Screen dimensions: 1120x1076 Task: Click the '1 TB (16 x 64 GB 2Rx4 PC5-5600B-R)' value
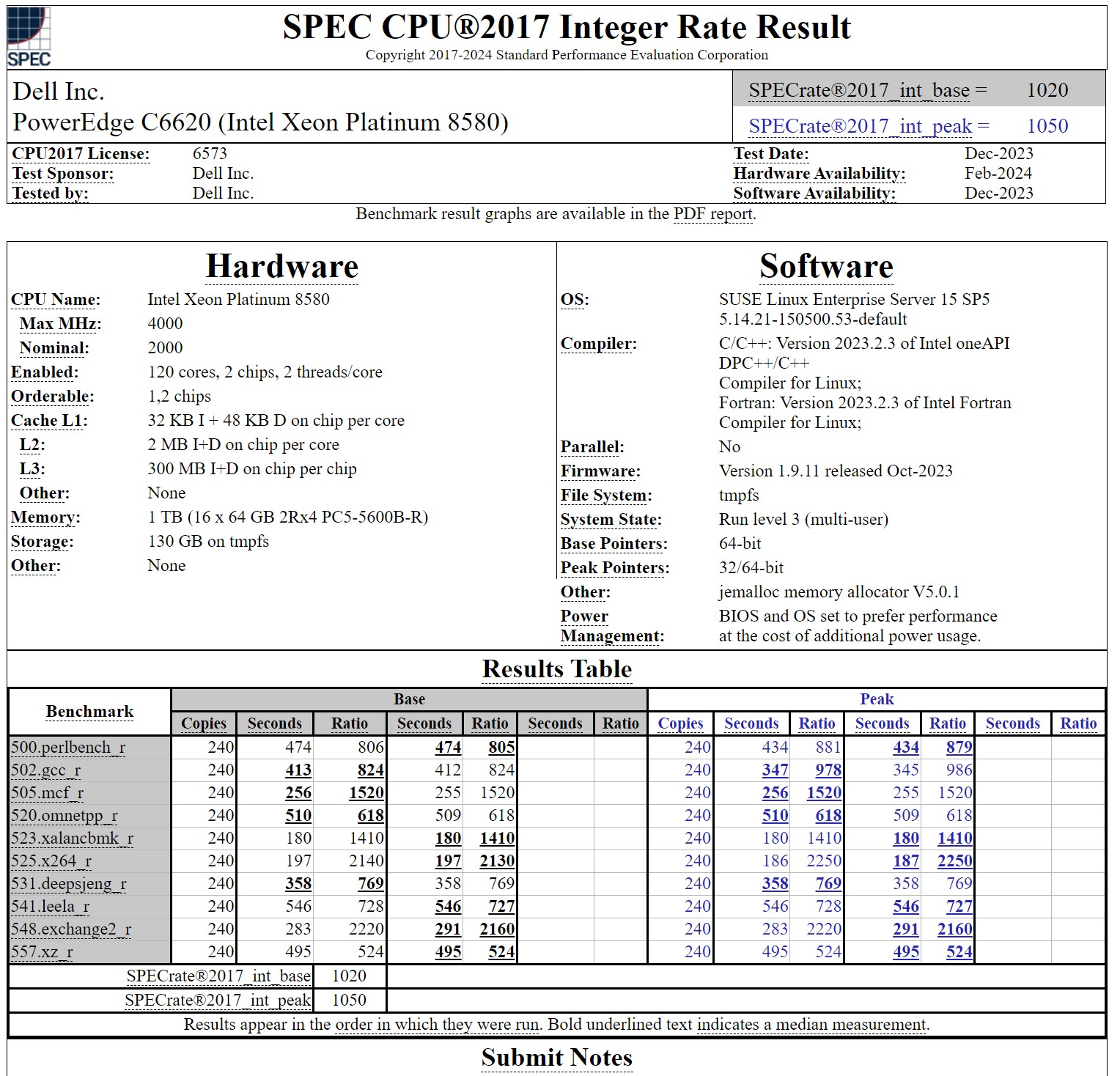[x=288, y=517]
